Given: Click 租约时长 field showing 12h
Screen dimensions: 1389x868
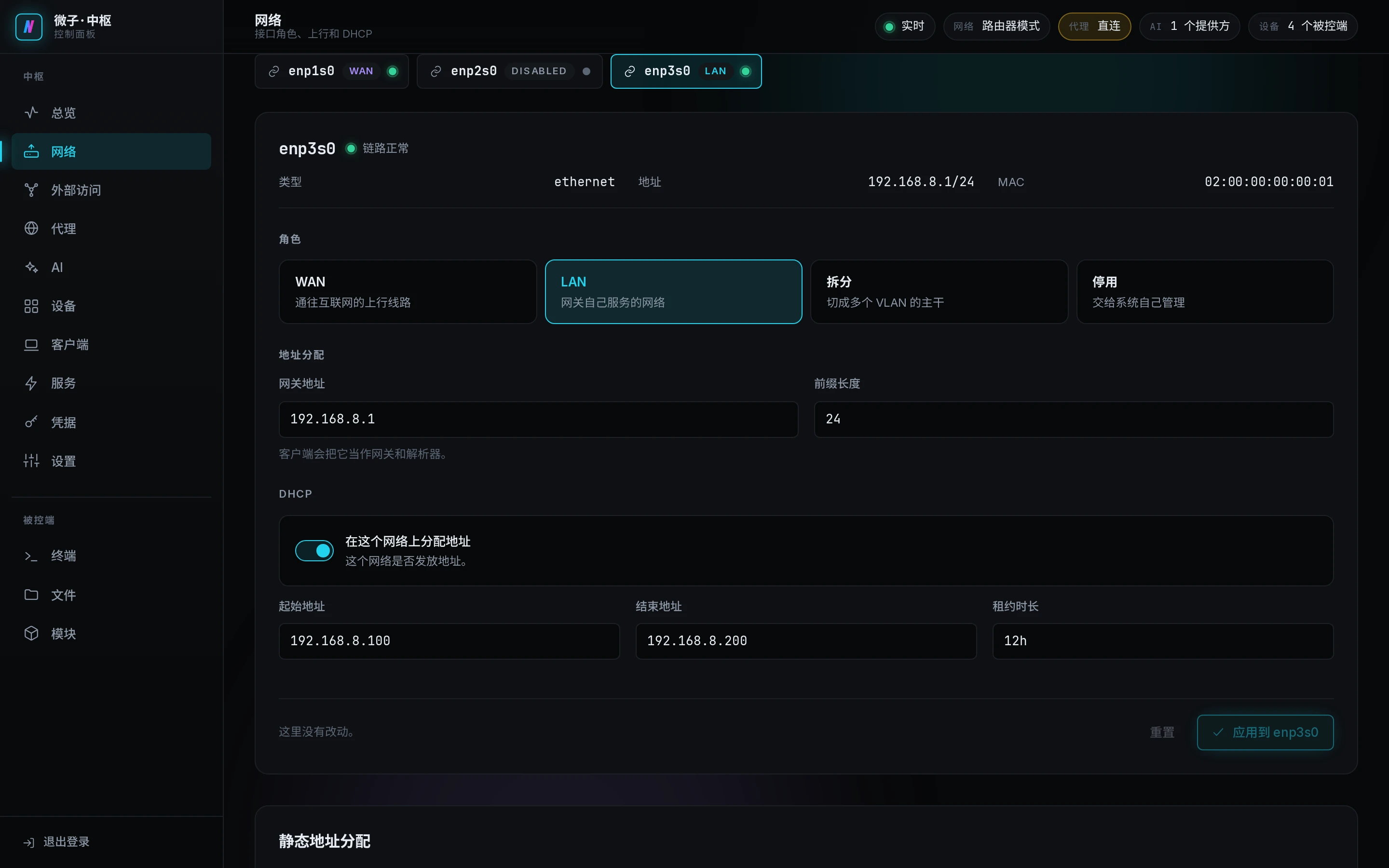Looking at the screenshot, I should (x=1163, y=641).
